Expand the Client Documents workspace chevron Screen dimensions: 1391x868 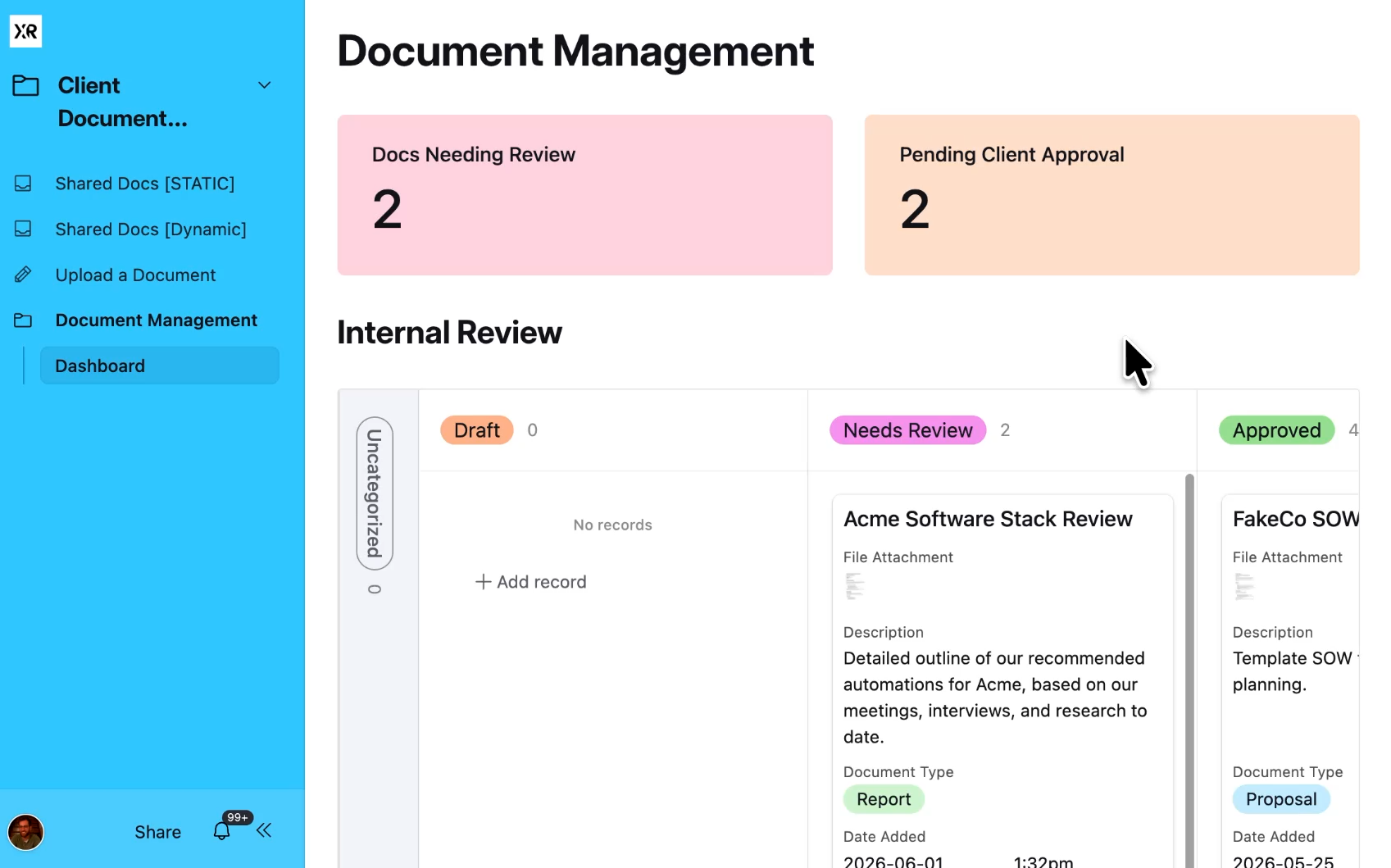(x=265, y=85)
